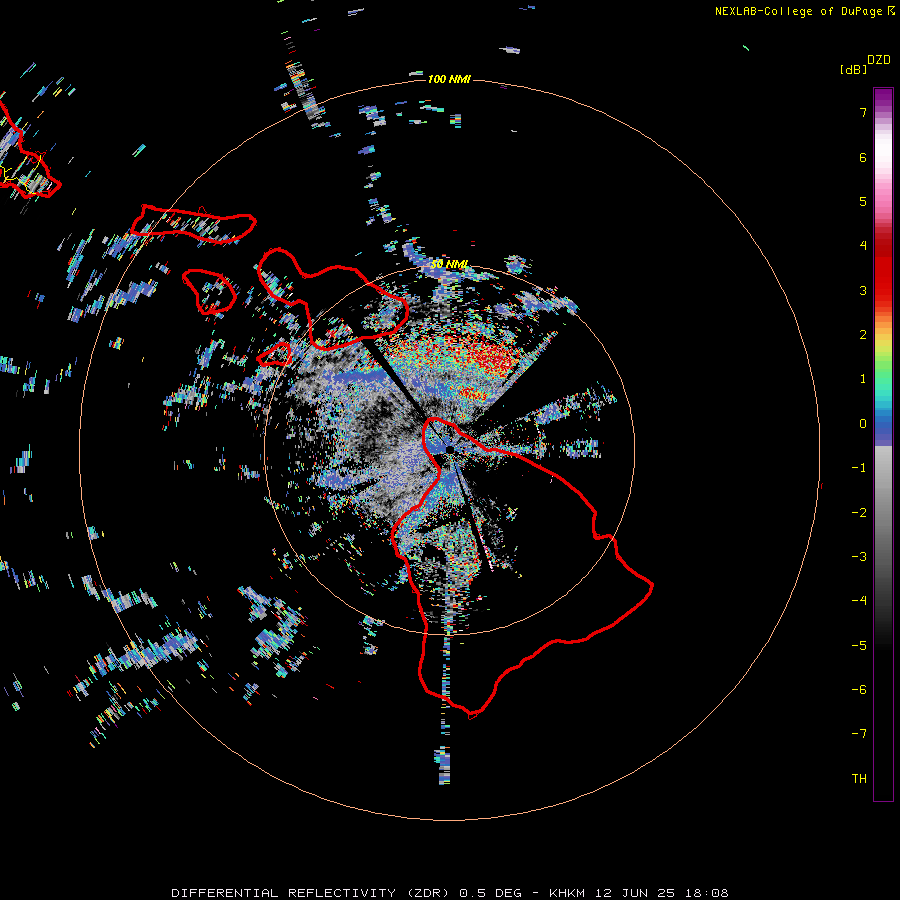Click the -1 value on color scale
Image resolution: width=900 pixels, height=900 pixels.
pyautogui.click(x=859, y=468)
